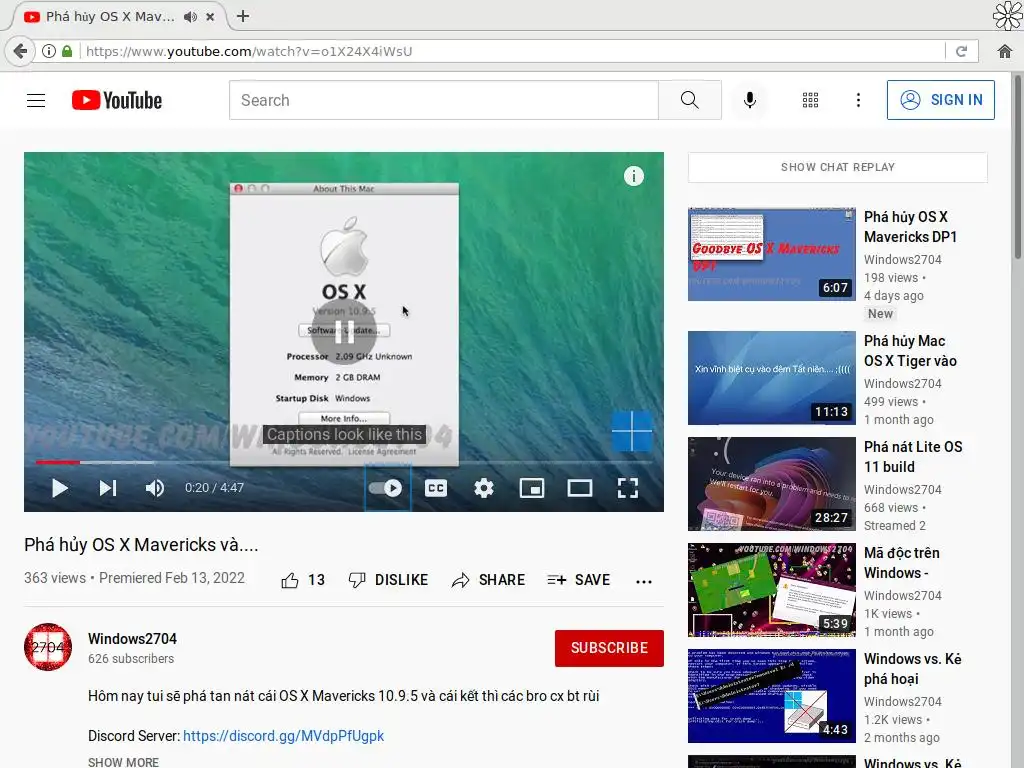Screen dimensions: 1024x768
Task: Open the Discord server link
Action: tap(283, 736)
